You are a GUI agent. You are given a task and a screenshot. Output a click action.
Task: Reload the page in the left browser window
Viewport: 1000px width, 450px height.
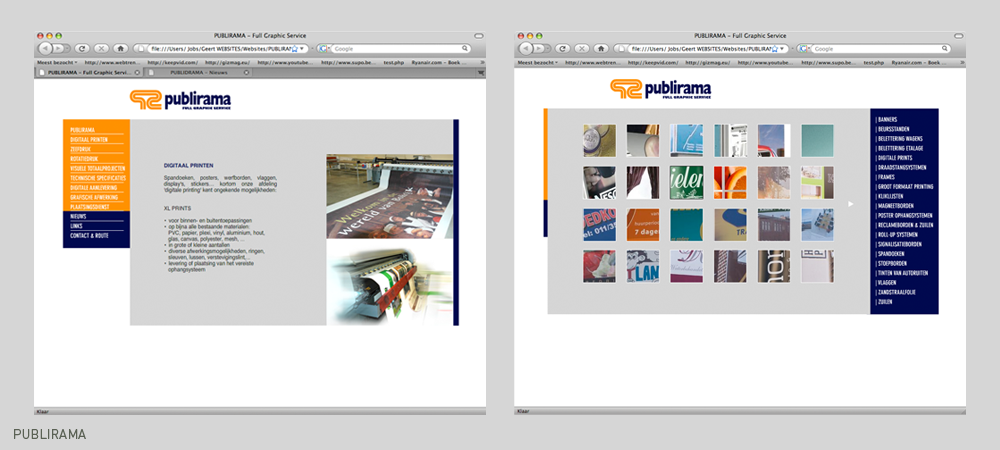point(82,48)
